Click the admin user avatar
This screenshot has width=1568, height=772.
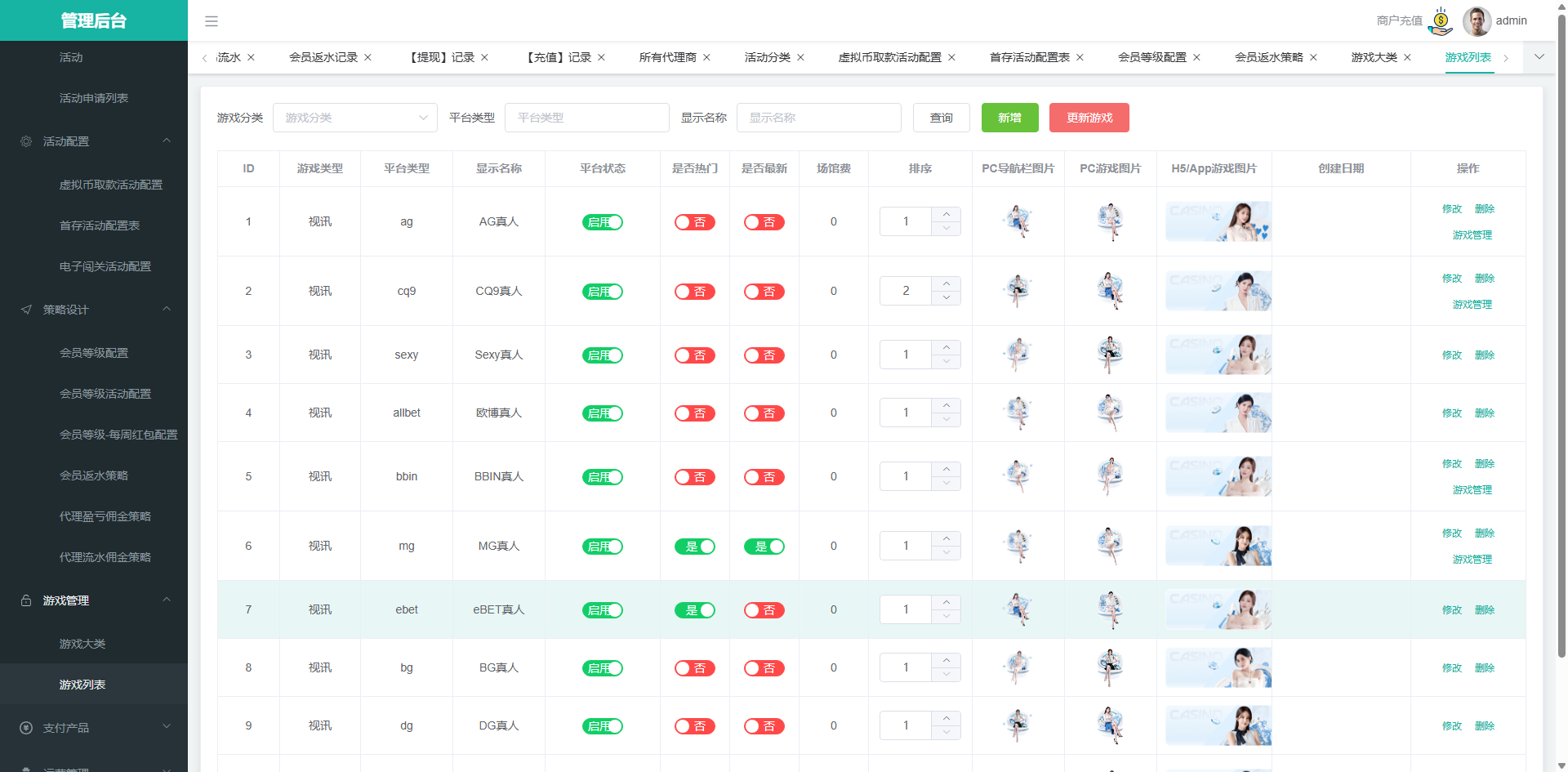click(1477, 21)
